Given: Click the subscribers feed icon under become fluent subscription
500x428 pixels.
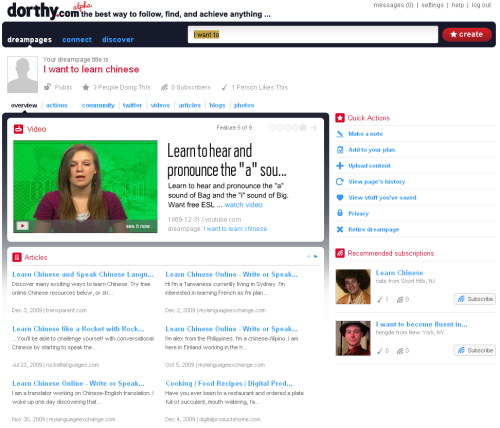Looking at the screenshot, I should tap(400, 351).
